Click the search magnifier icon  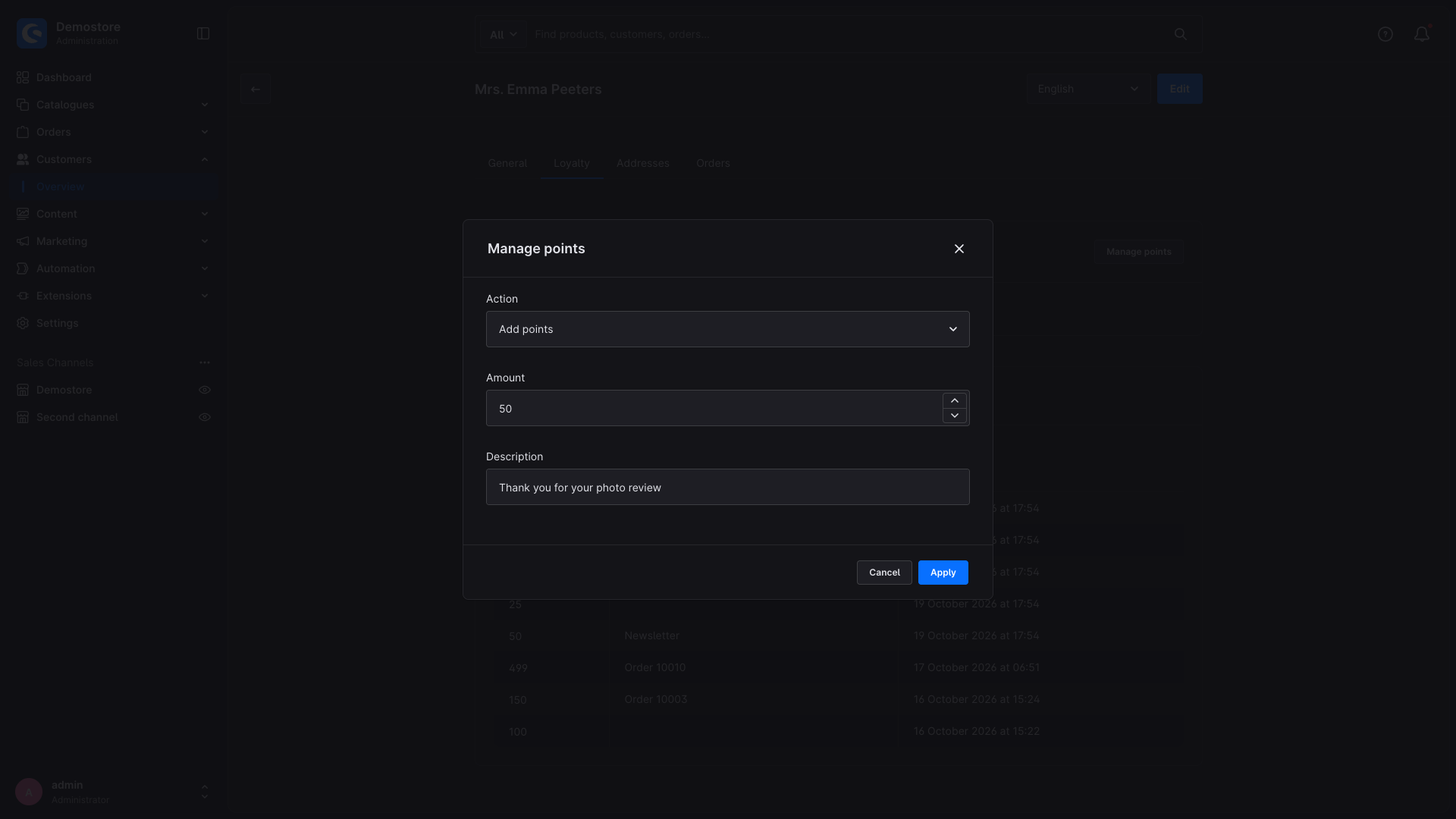pyautogui.click(x=1180, y=34)
